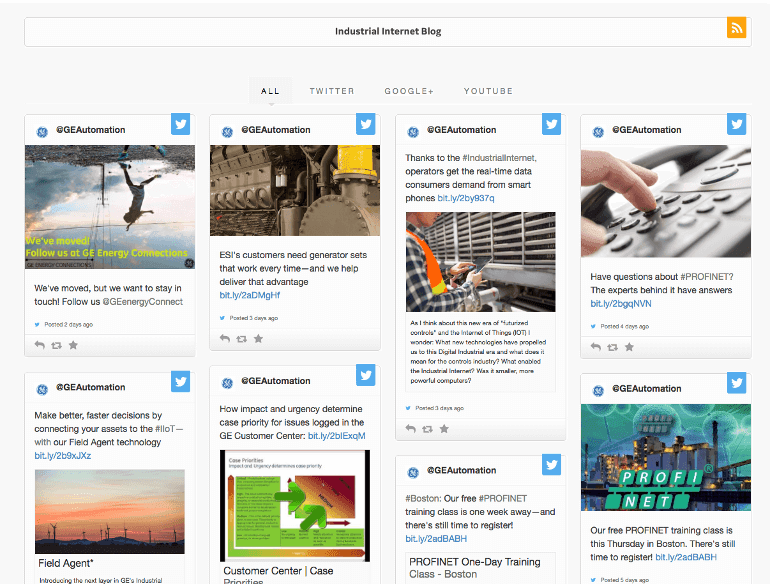This screenshot has height=584, width=770.
Task: Open the generator engine photo
Action: (295, 190)
